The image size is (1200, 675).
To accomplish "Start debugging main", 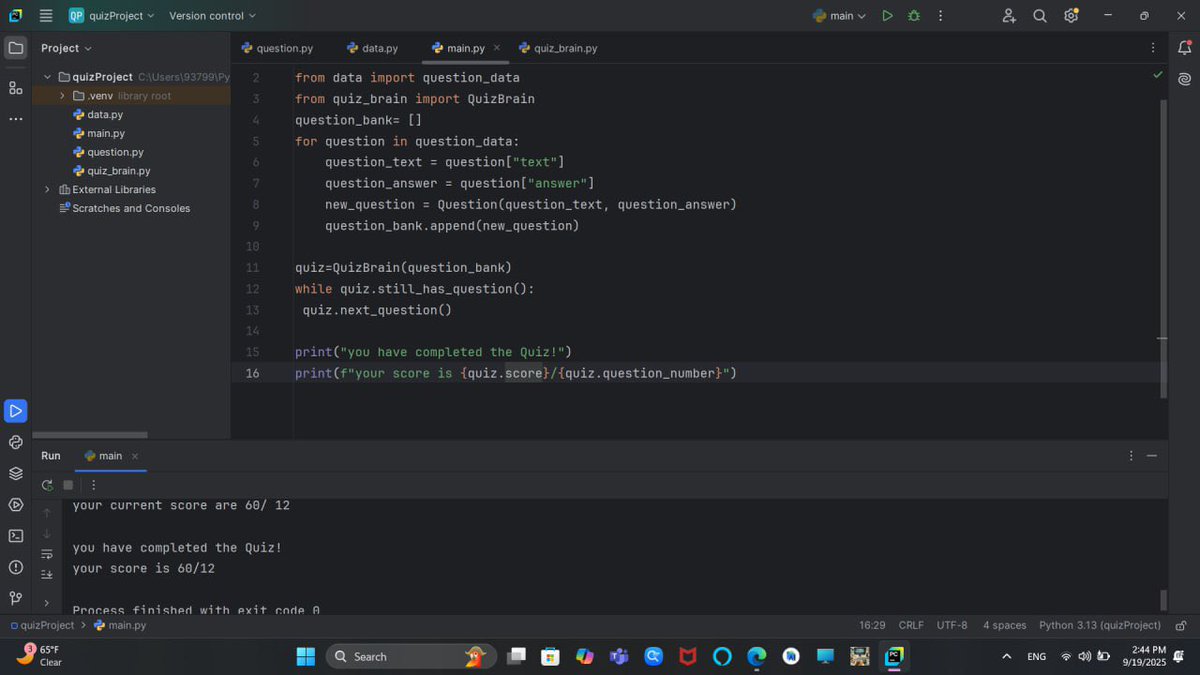I will click(913, 16).
